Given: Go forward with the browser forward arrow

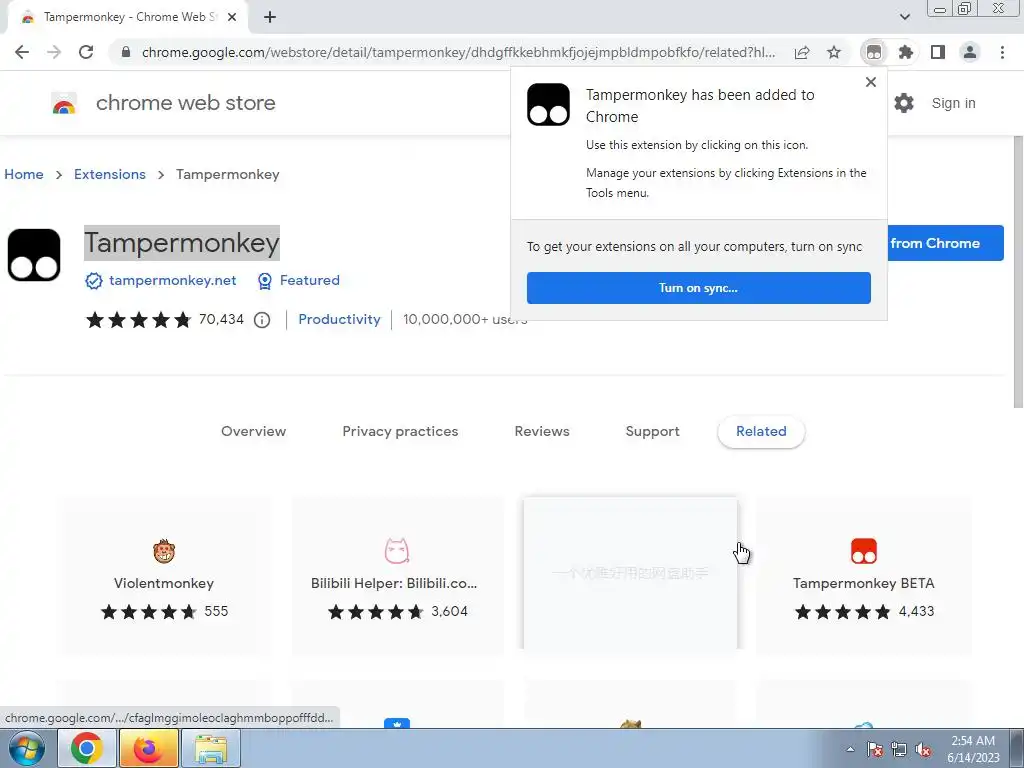Looking at the screenshot, I should [54, 52].
